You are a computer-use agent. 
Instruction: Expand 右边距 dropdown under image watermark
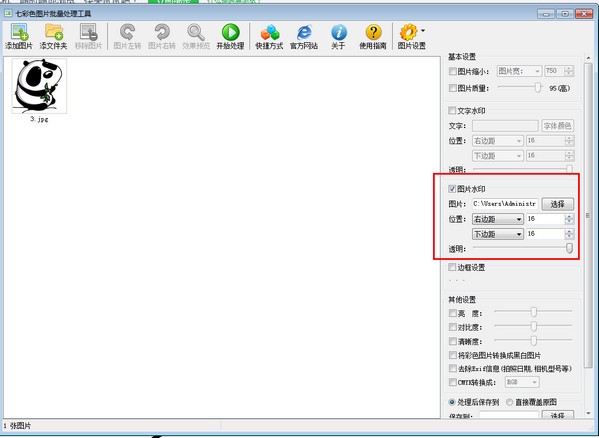click(498, 219)
